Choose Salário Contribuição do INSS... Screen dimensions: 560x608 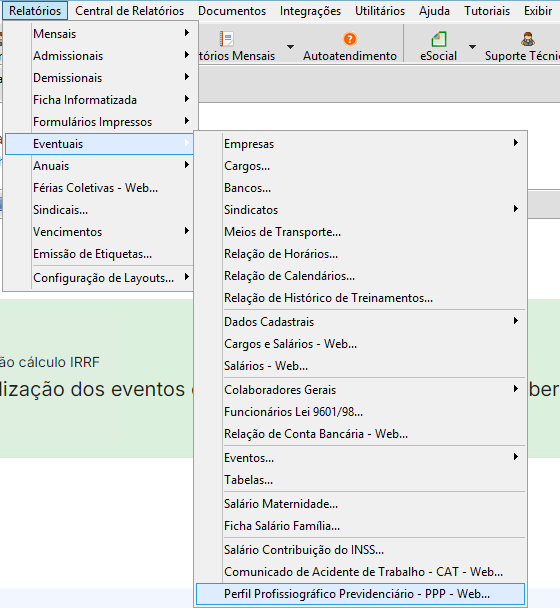point(360,550)
